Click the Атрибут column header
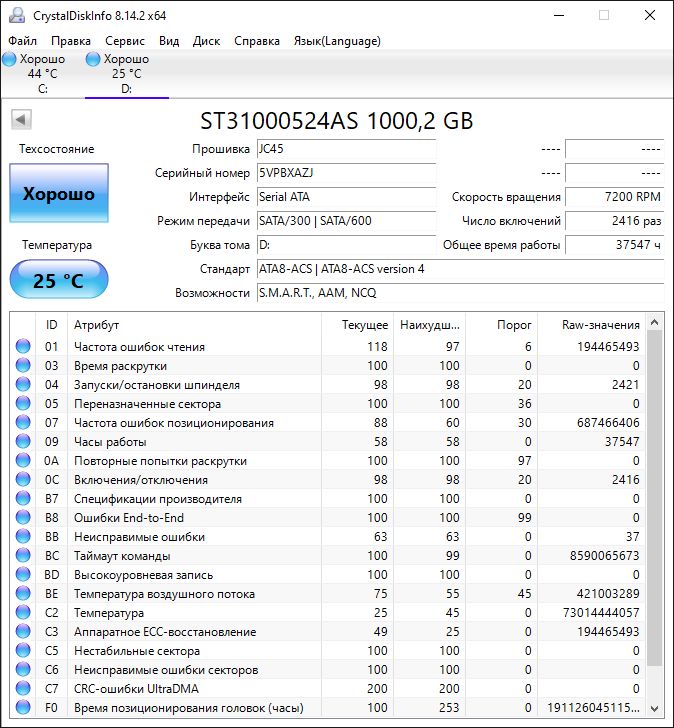The image size is (674, 728). [195, 325]
